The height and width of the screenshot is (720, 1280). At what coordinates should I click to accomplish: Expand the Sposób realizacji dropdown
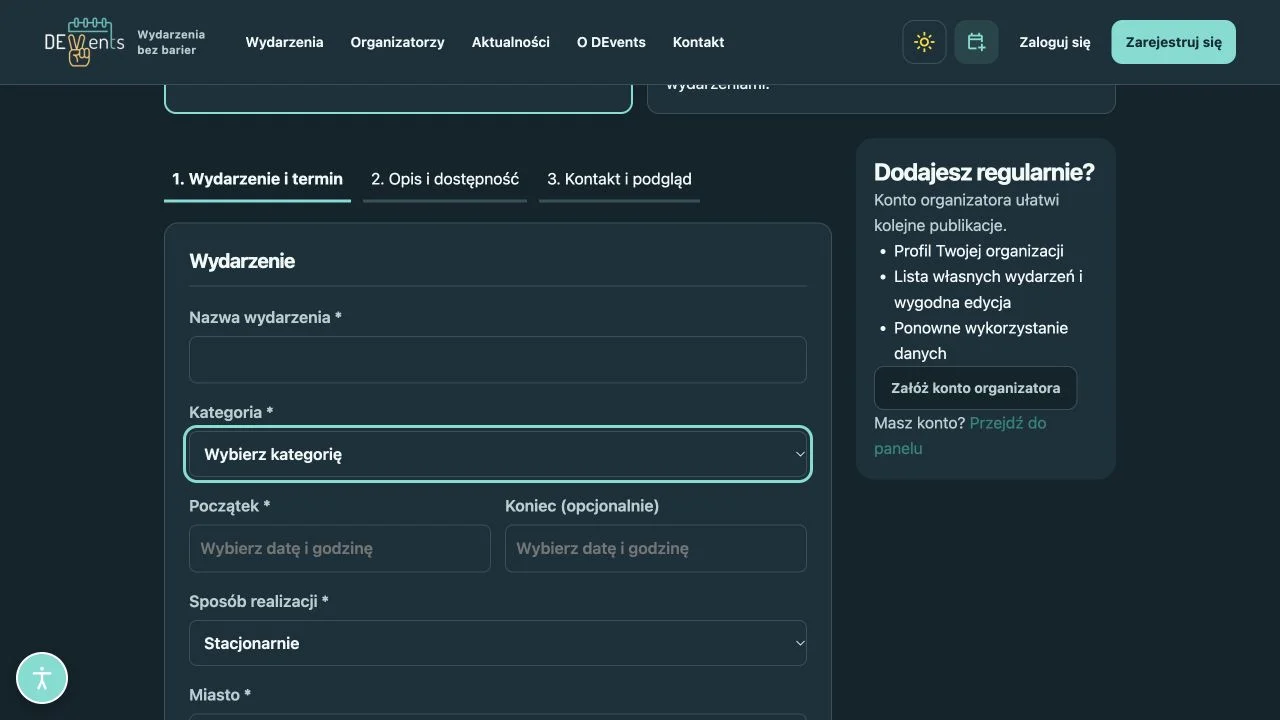[498, 643]
